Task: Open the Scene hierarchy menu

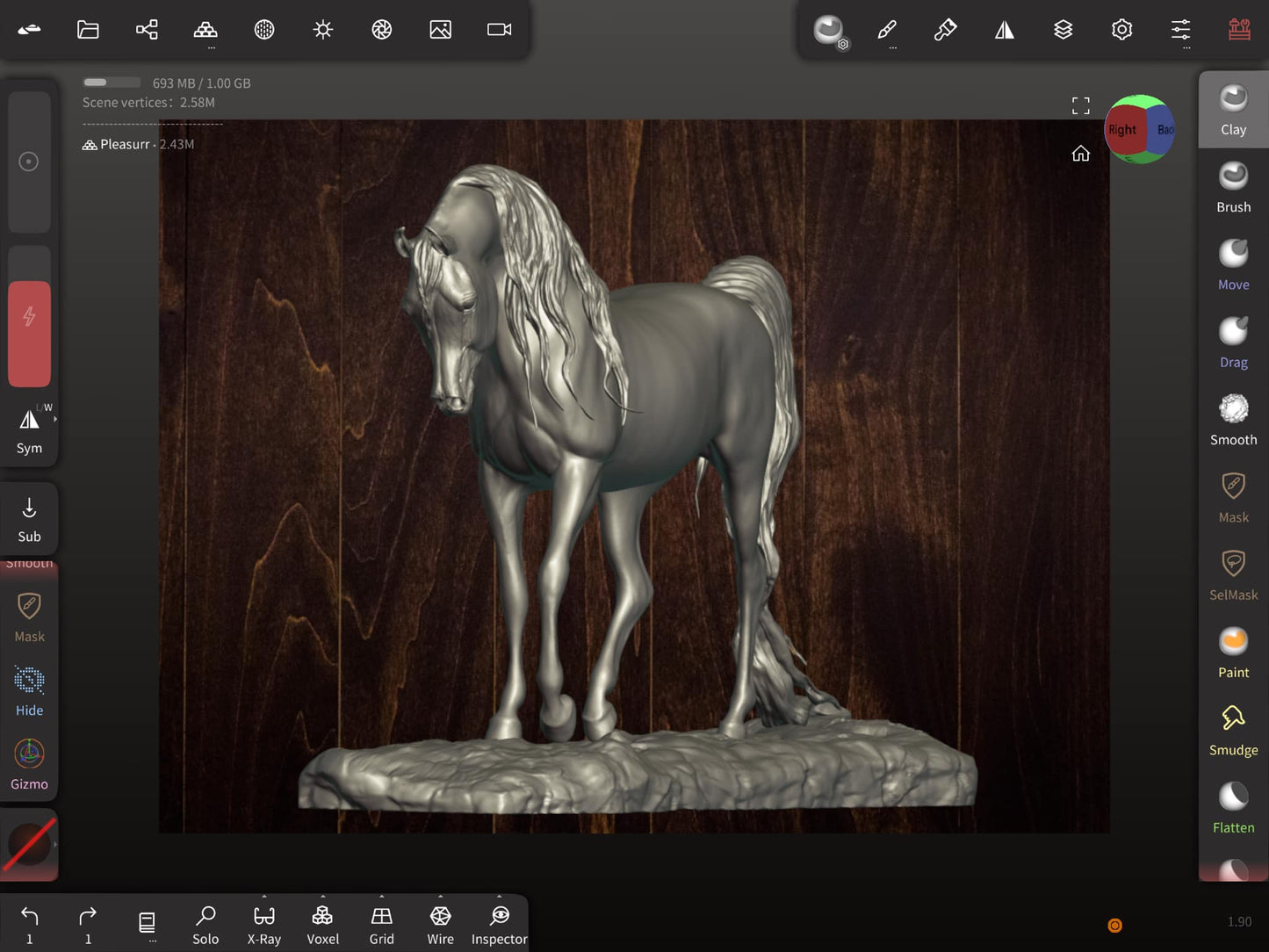Action: (147, 30)
